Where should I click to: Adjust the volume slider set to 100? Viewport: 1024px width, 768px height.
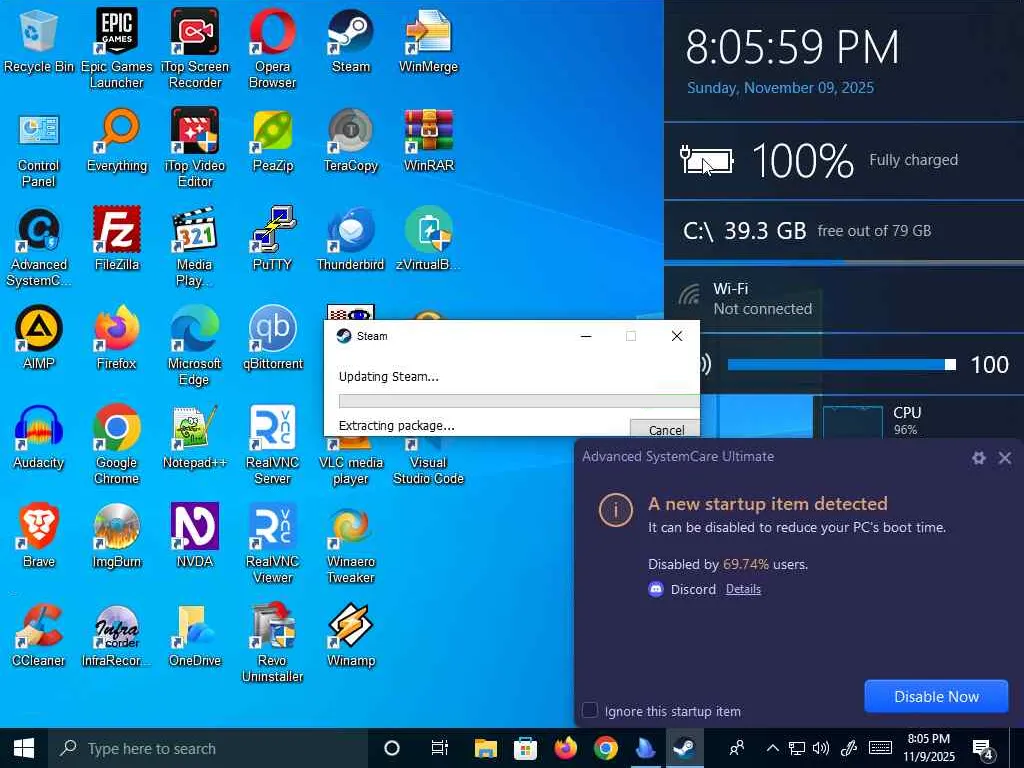(x=841, y=364)
